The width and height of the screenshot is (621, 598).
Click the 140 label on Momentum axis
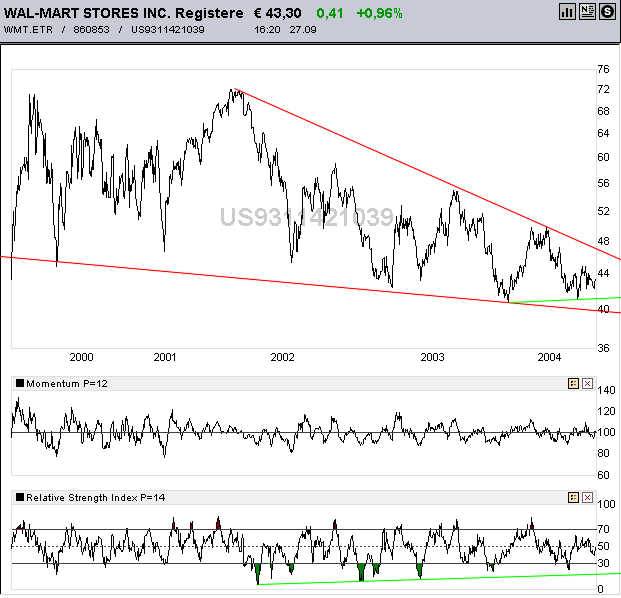click(606, 390)
